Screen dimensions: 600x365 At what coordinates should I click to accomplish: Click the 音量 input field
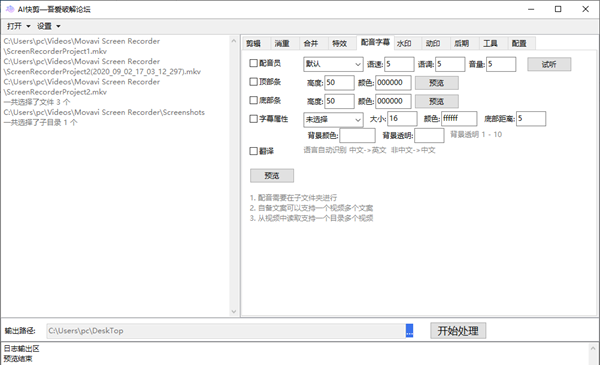pyautogui.click(x=501, y=64)
